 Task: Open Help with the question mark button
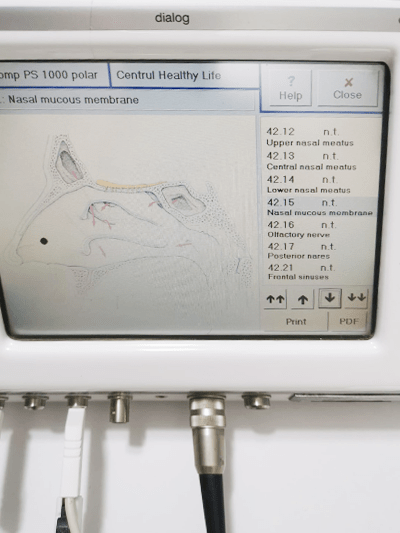click(291, 88)
